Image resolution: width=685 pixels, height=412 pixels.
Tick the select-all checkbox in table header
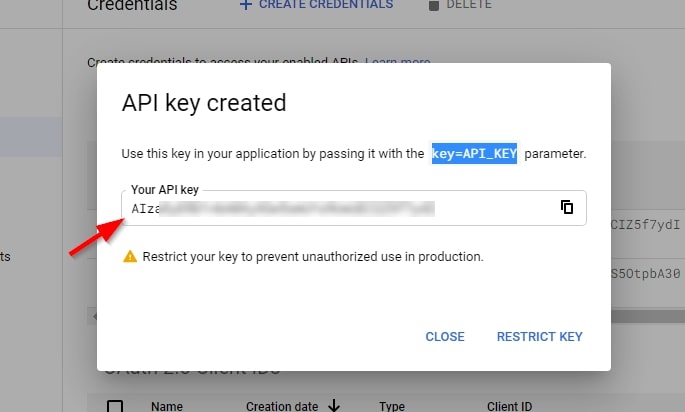[115, 406]
